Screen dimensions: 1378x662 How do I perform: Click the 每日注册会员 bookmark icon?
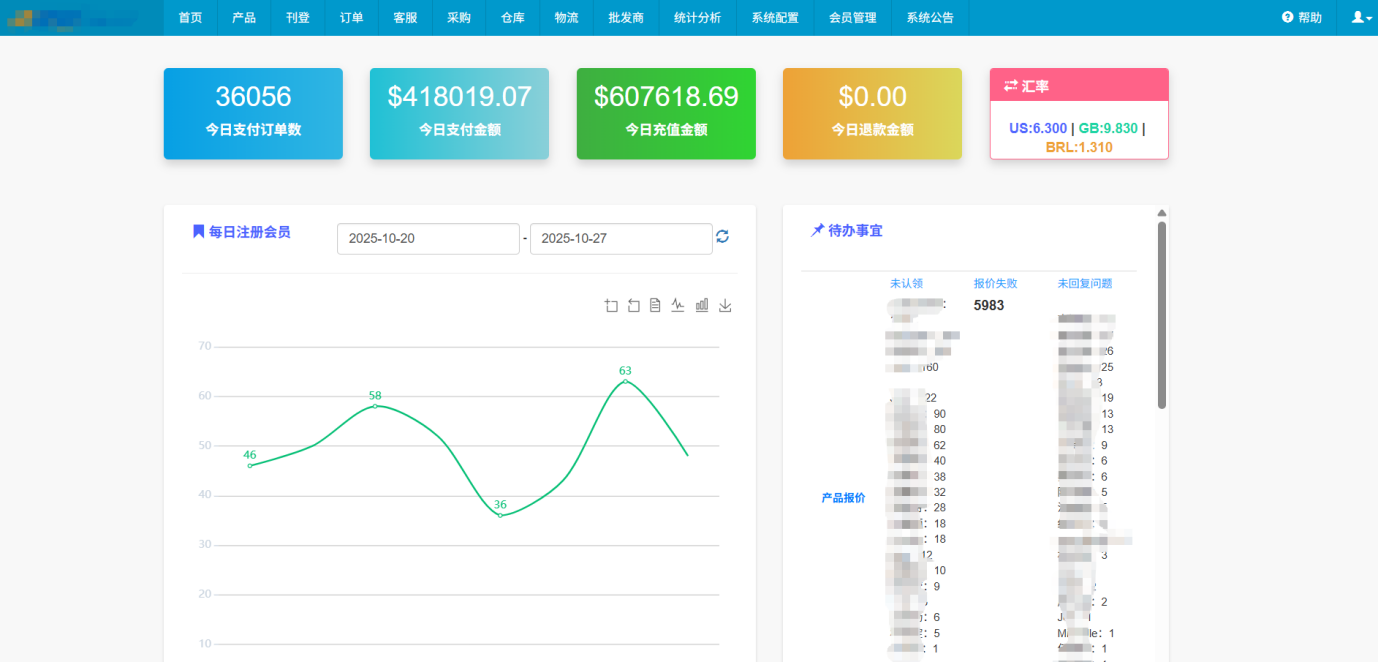(x=197, y=231)
